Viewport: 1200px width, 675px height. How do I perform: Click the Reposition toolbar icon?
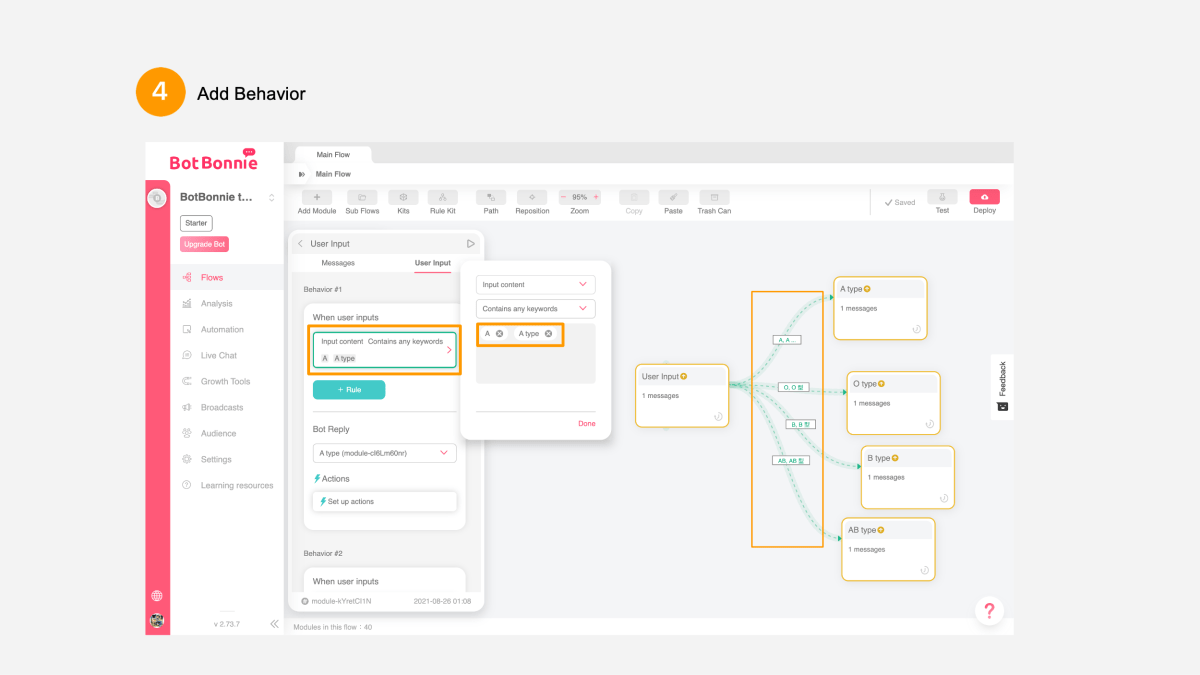pos(532,198)
